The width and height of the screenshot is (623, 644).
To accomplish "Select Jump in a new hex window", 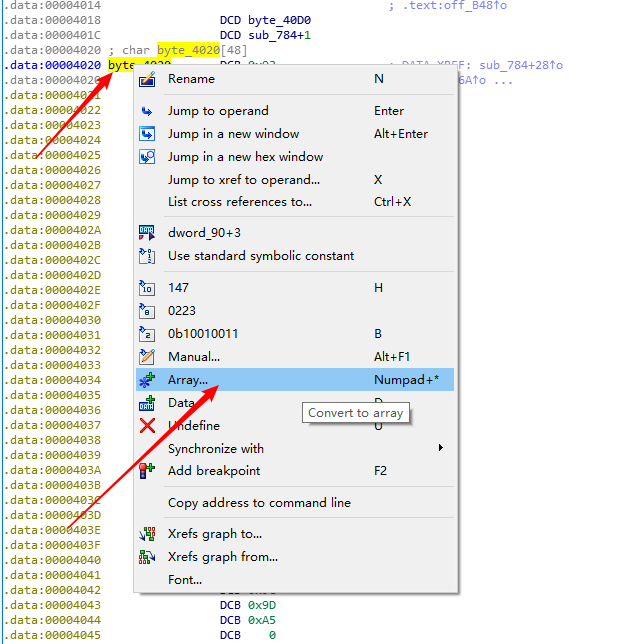I will pyautogui.click(x=295, y=157).
